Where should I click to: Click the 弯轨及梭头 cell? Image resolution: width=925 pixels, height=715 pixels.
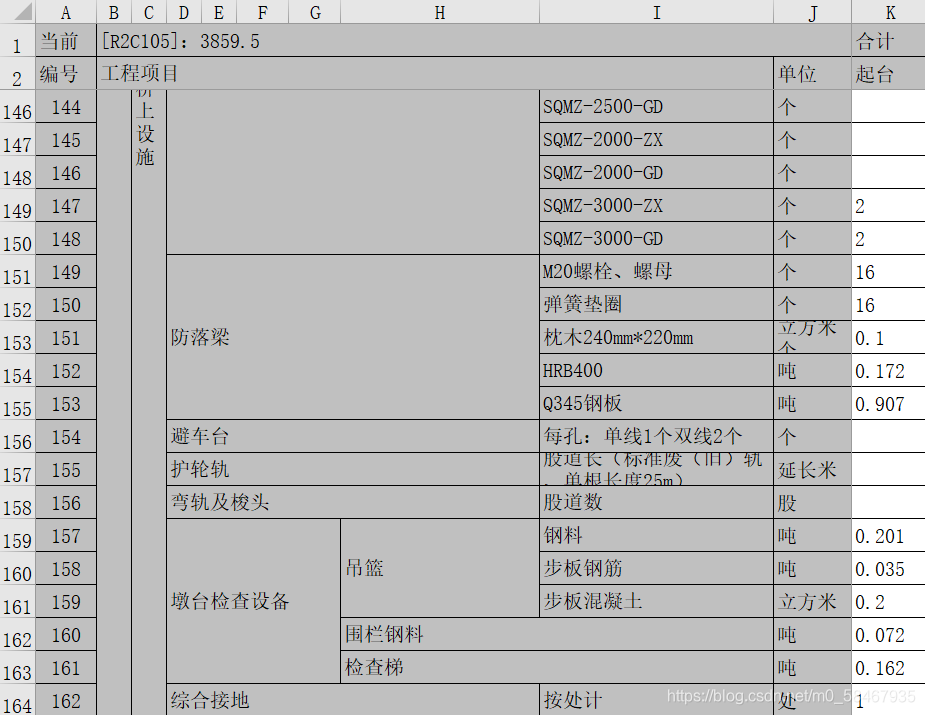(x=353, y=503)
